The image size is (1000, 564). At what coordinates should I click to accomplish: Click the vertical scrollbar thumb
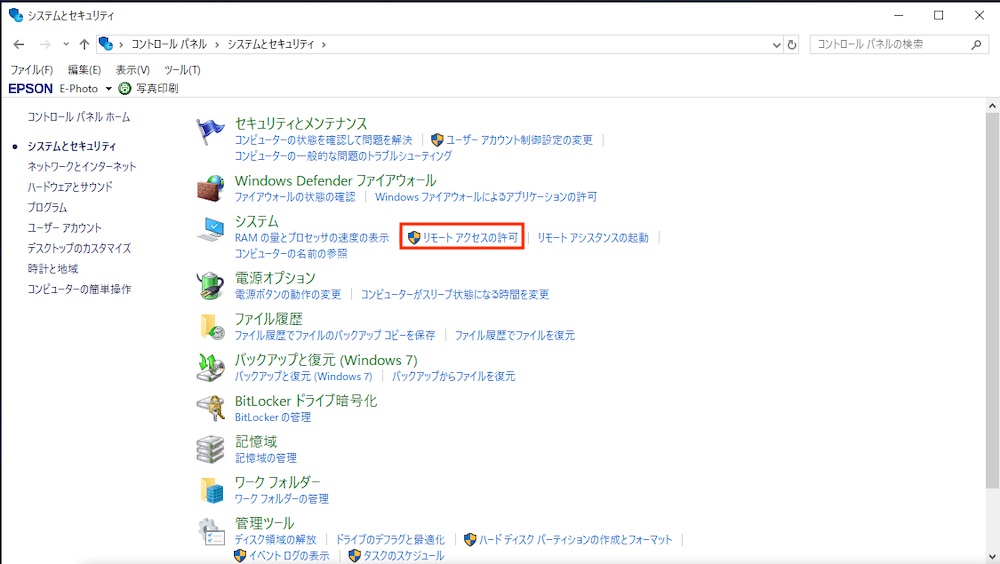(x=992, y=301)
